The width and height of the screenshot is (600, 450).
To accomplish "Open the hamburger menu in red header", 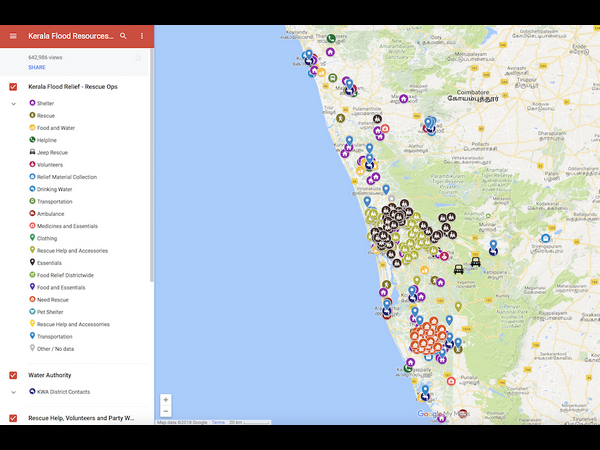I will (13, 36).
